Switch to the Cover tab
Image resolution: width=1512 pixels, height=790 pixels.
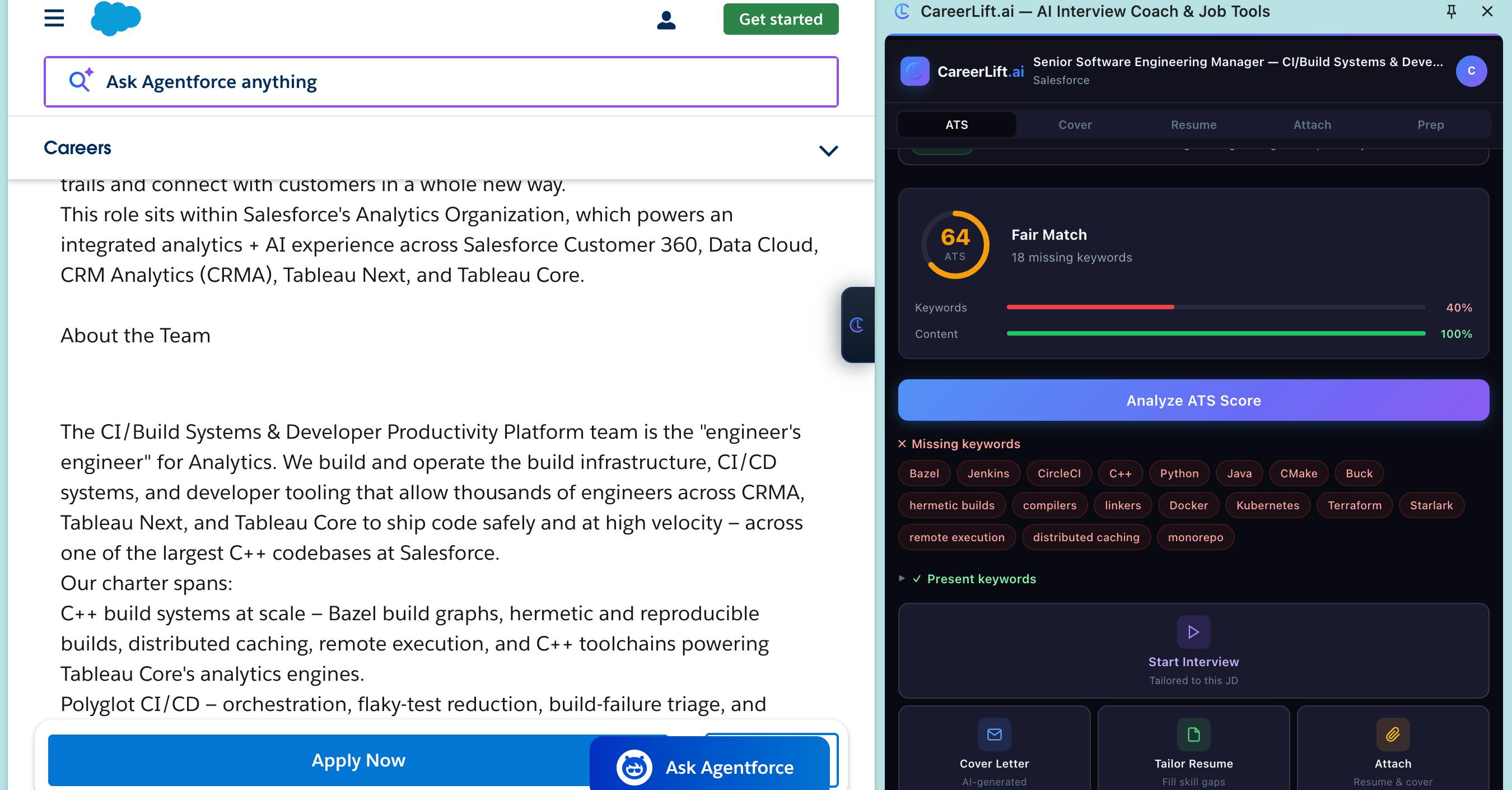pos(1075,124)
